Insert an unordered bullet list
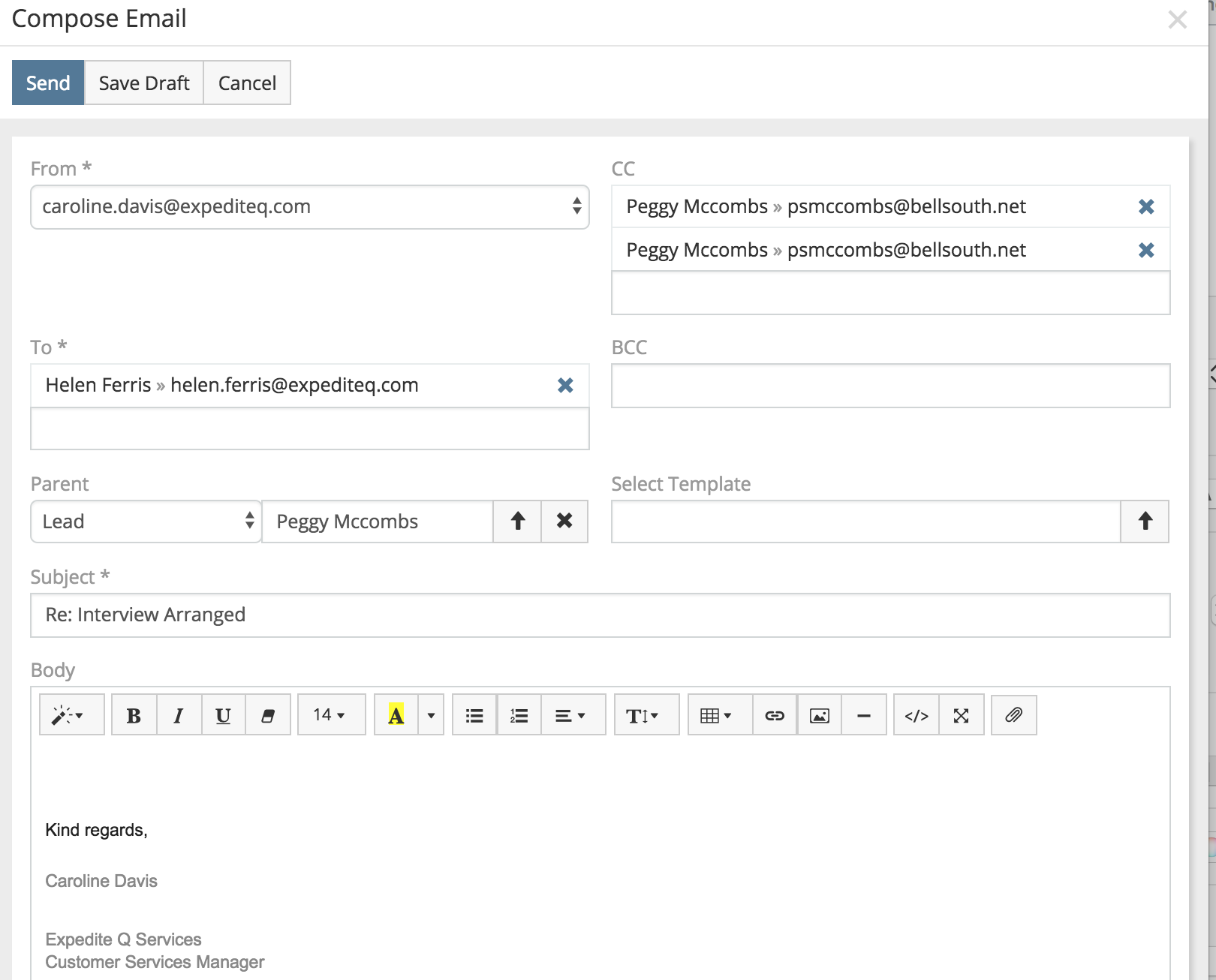Image resolution: width=1216 pixels, height=980 pixels. point(474,715)
